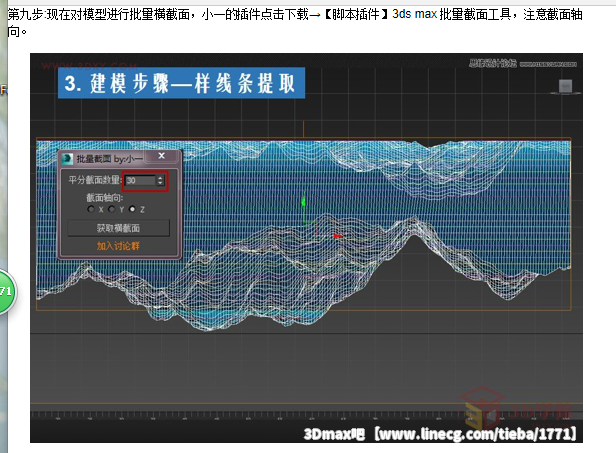Viewport: 616px width, 453px height.
Task: Close the 批量截面 by:小一 dialog
Action: click(161, 156)
